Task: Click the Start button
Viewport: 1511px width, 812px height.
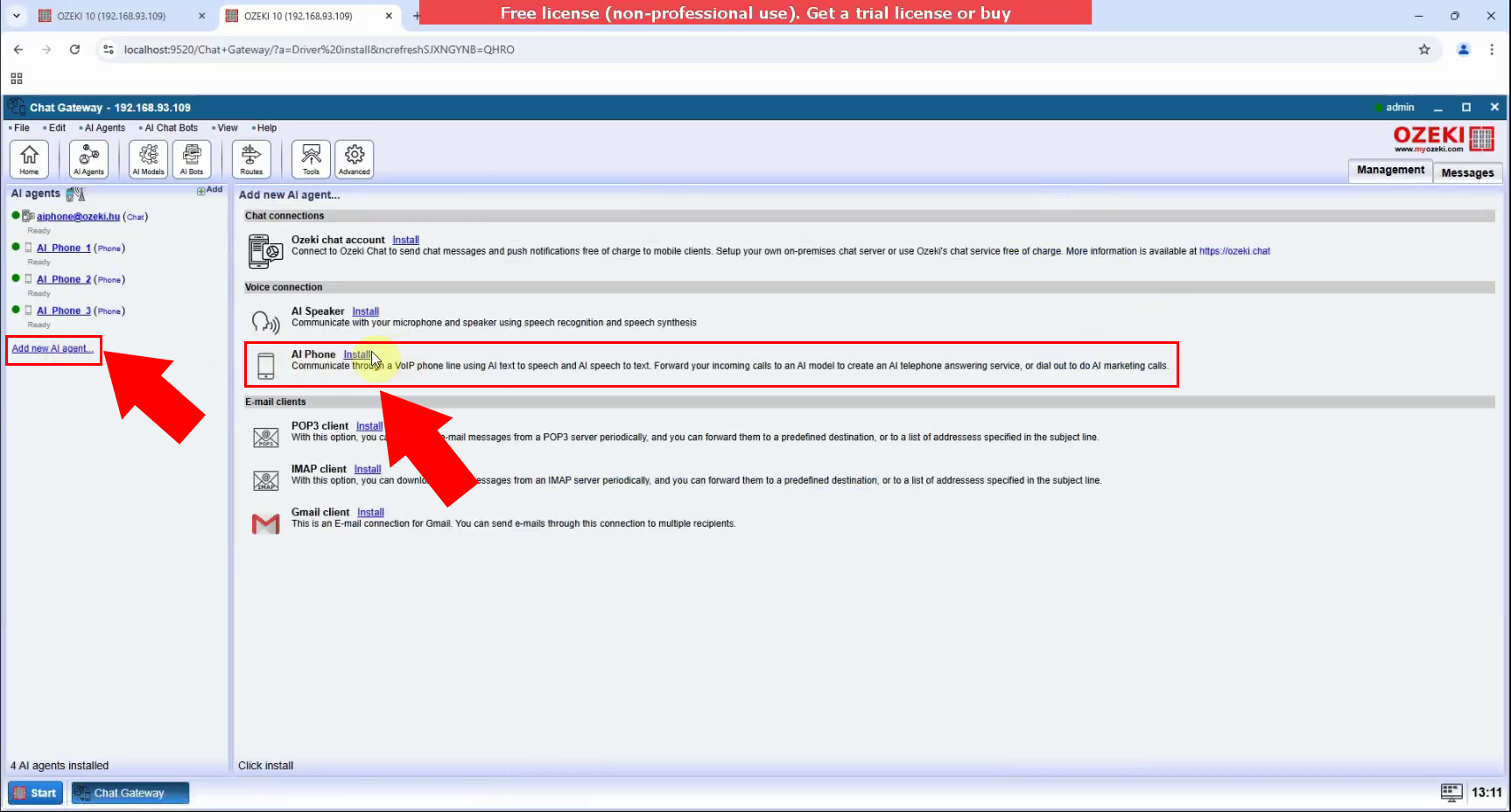Action: [35, 793]
